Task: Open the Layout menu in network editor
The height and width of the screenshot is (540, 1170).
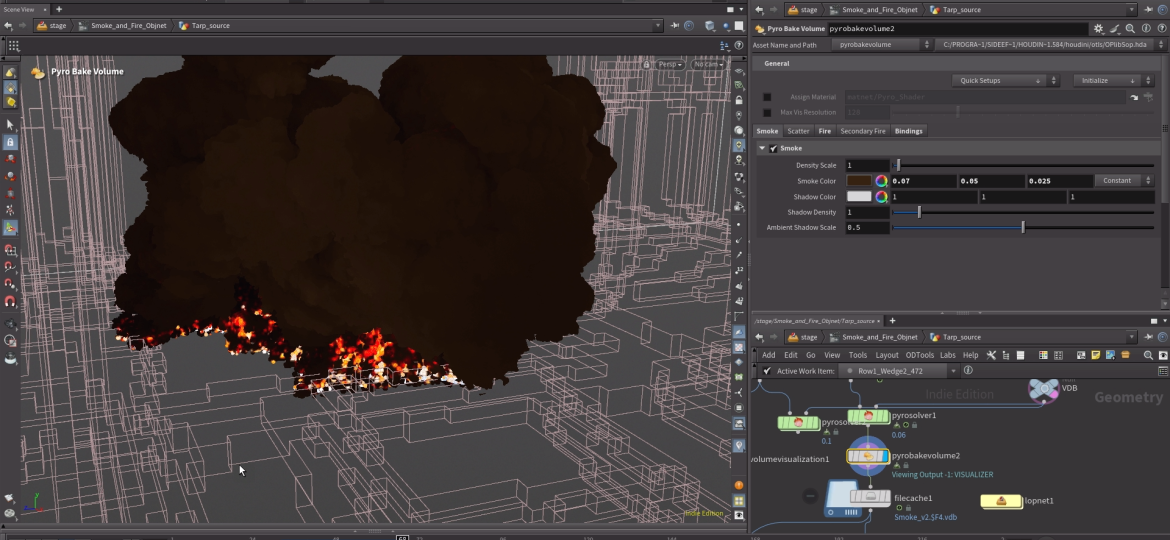Action: tap(886, 355)
